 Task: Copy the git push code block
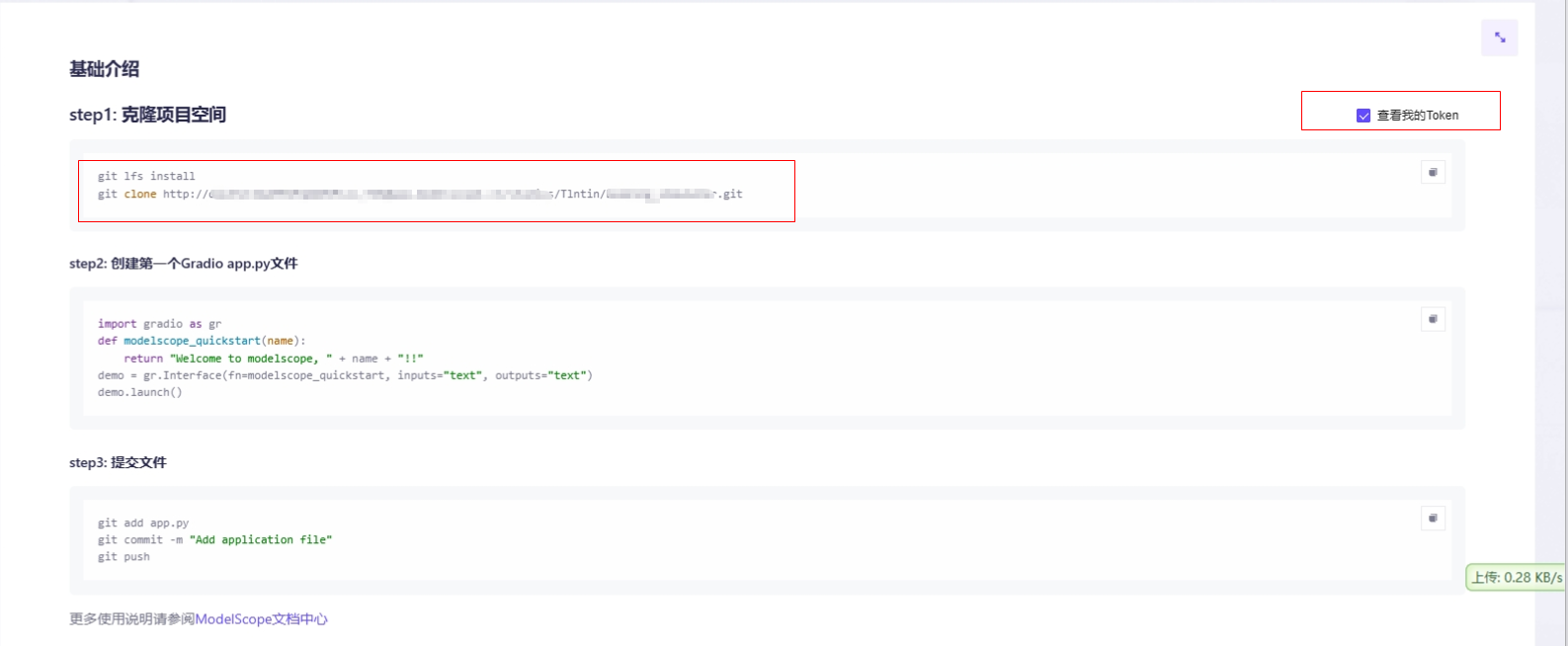point(1433,518)
